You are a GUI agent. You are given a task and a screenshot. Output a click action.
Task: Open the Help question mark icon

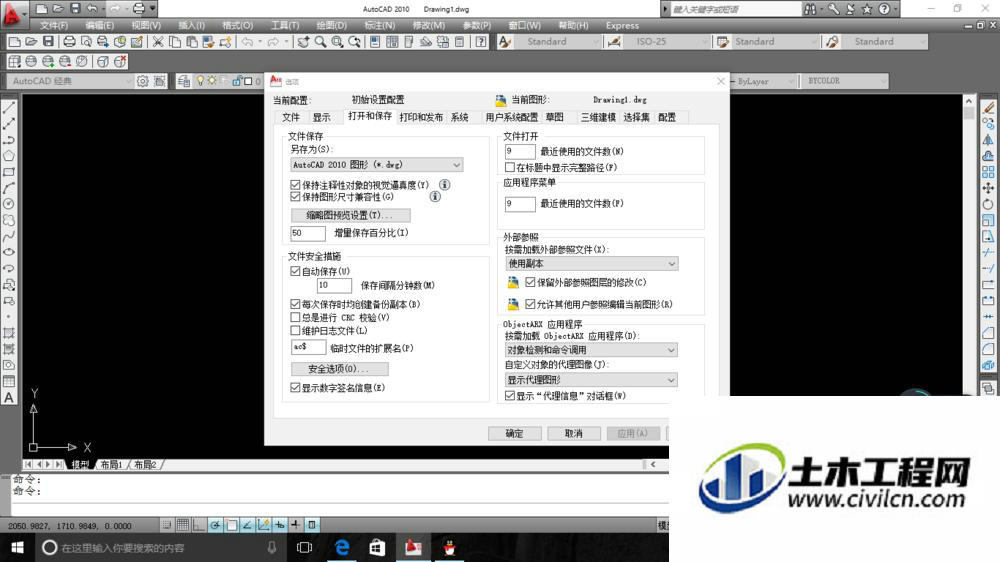coord(481,42)
